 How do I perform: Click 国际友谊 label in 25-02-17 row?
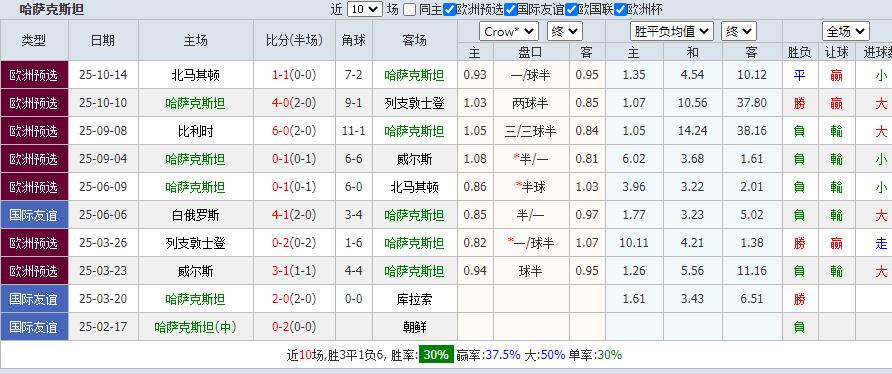(x=34, y=327)
